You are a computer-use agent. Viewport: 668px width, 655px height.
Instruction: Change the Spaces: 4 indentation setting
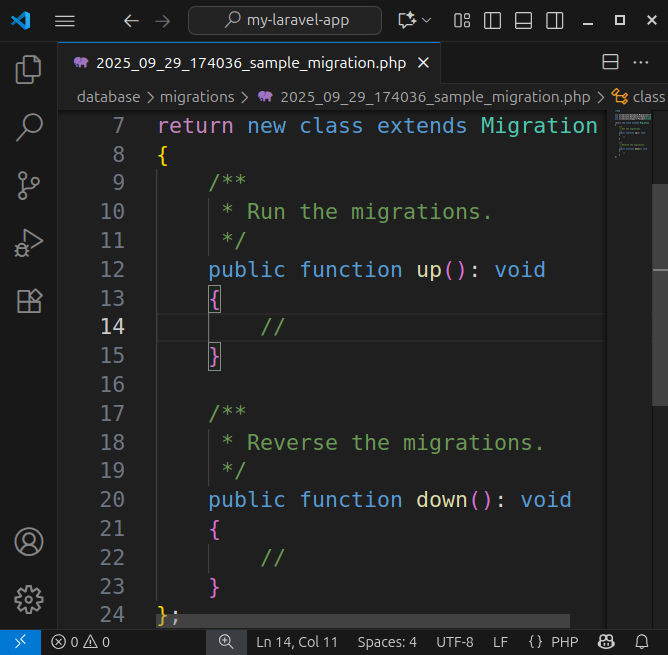point(387,642)
